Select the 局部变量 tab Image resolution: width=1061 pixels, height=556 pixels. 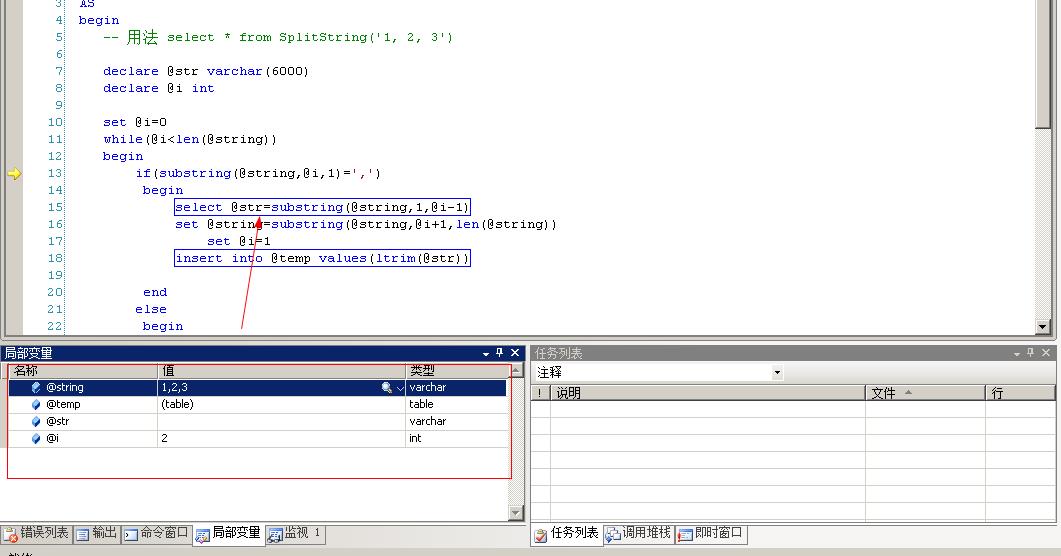[228, 534]
